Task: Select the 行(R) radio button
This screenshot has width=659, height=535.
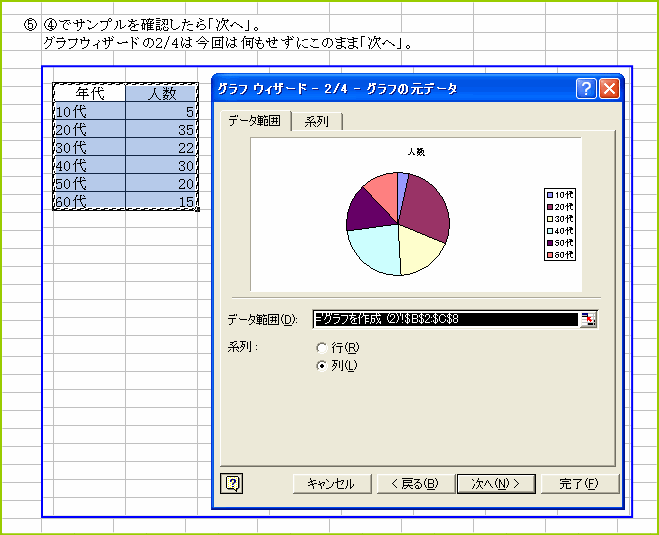Action: (322, 348)
